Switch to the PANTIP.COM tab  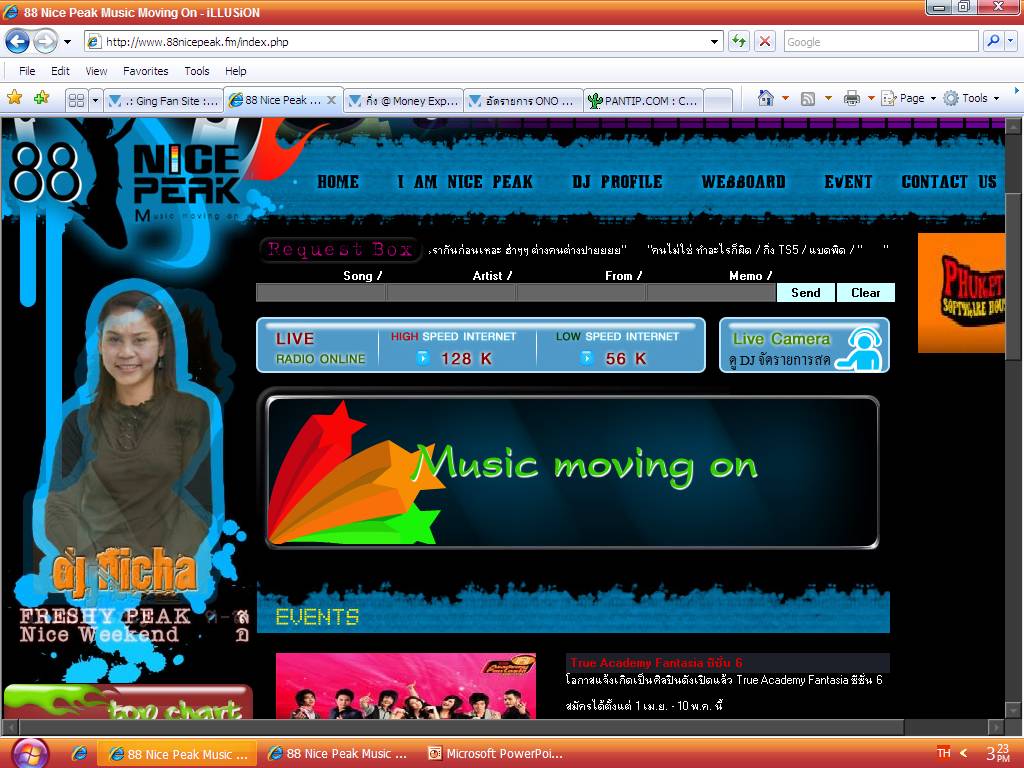coord(643,101)
